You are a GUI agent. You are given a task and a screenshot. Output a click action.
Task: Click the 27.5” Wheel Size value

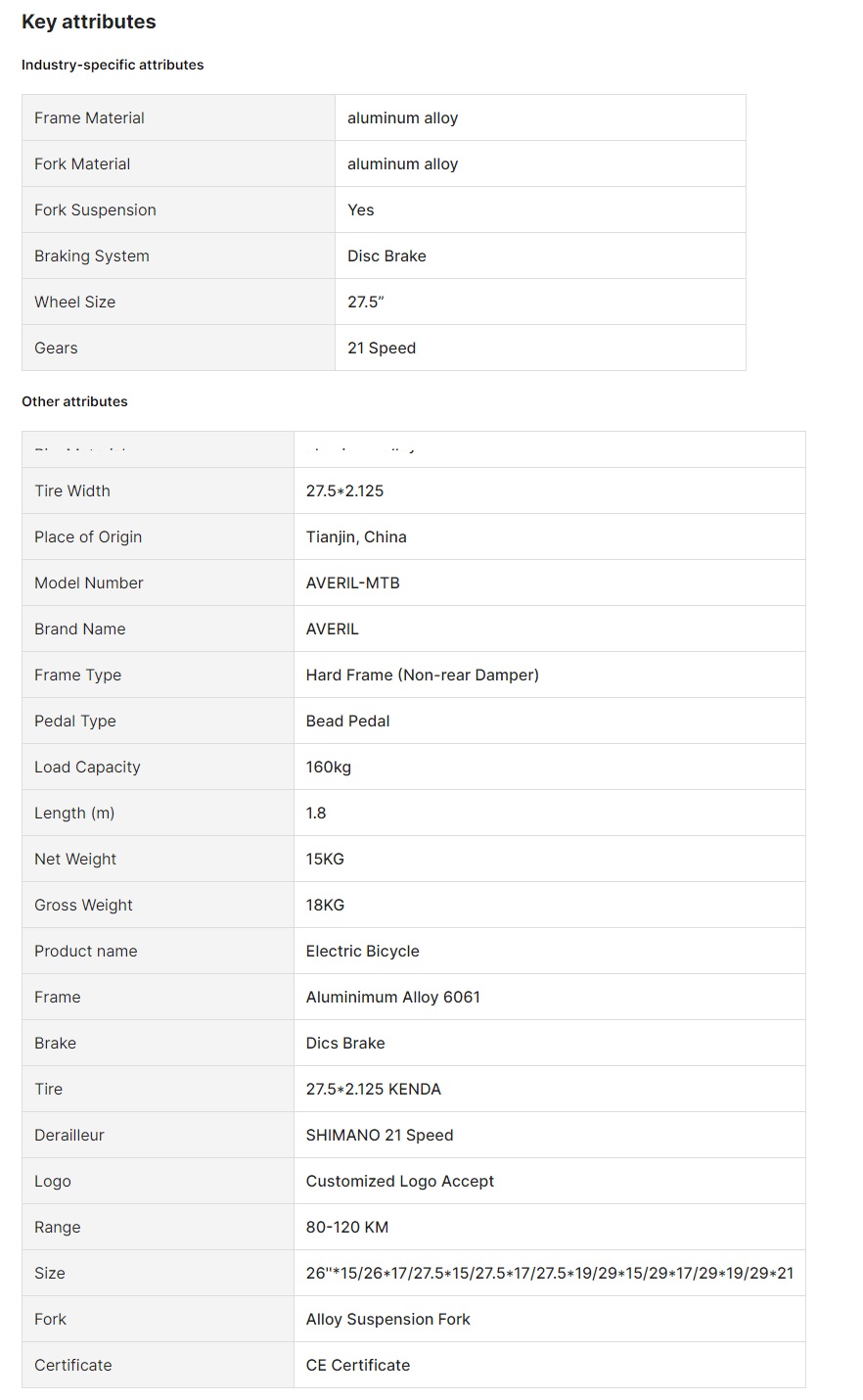pyautogui.click(x=365, y=302)
